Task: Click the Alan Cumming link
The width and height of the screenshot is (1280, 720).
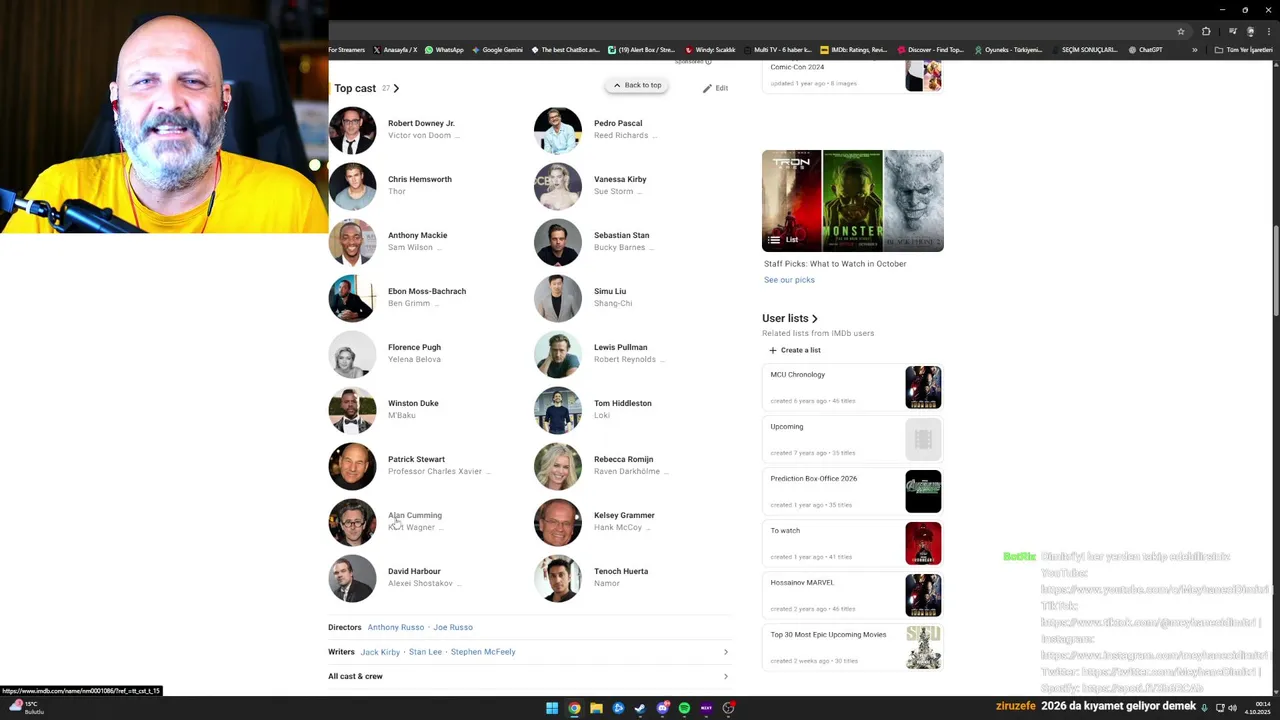Action: (415, 515)
